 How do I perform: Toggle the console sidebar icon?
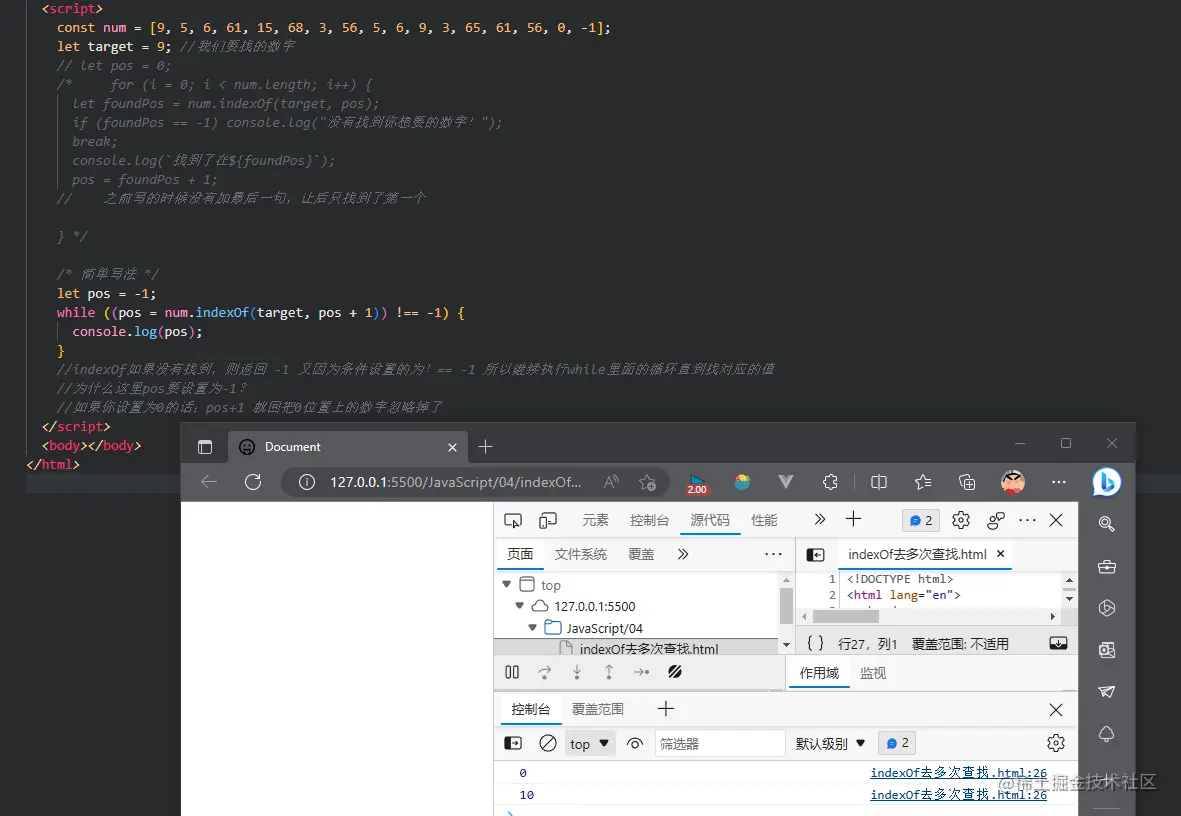pyautogui.click(x=513, y=744)
